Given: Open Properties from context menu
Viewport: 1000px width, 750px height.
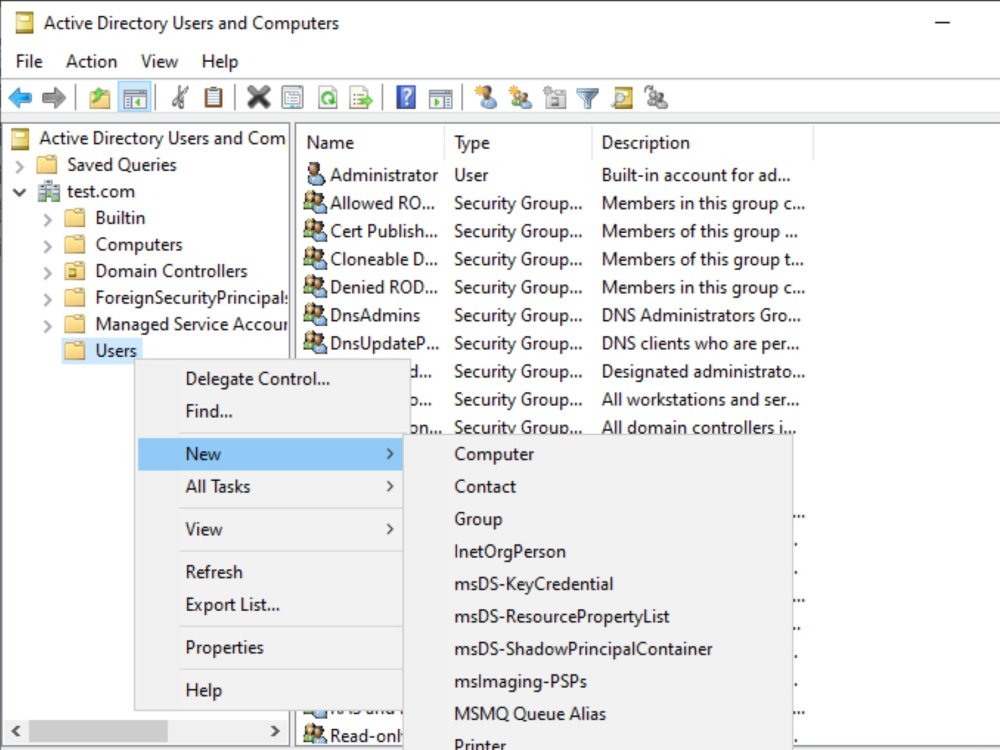Looking at the screenshot, I should point(270,647).
